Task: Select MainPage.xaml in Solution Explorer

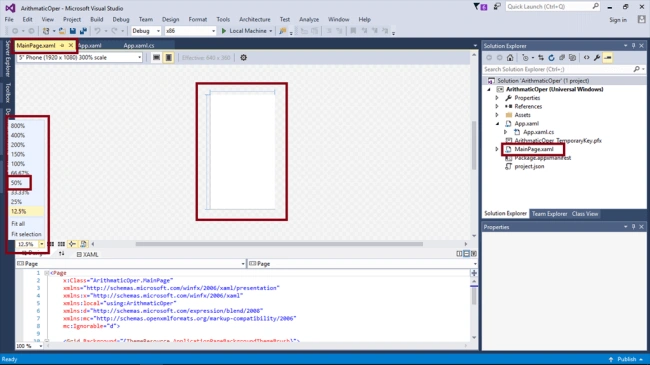Action: point(534,149)
